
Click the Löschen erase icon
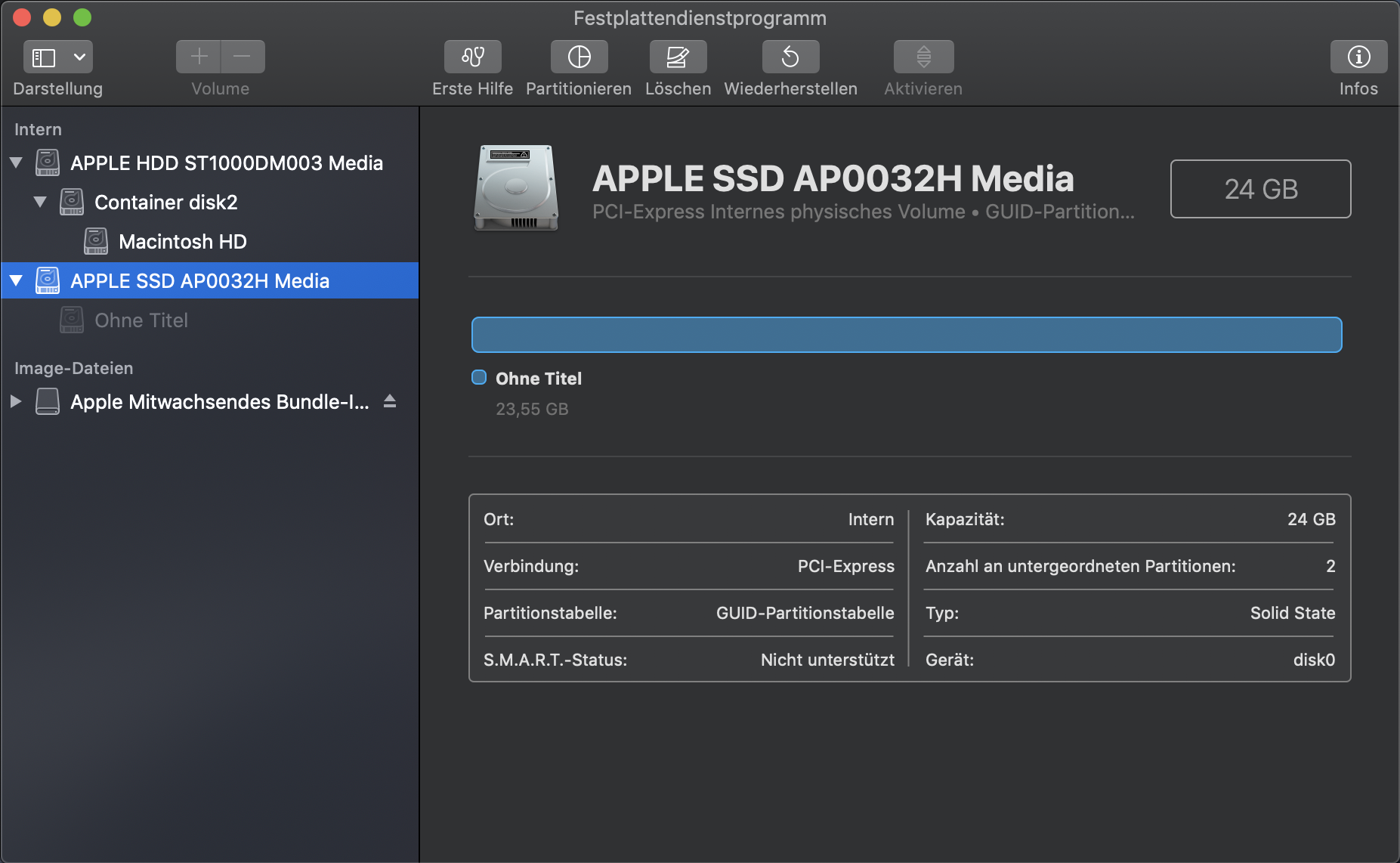(x=678, y=57)
